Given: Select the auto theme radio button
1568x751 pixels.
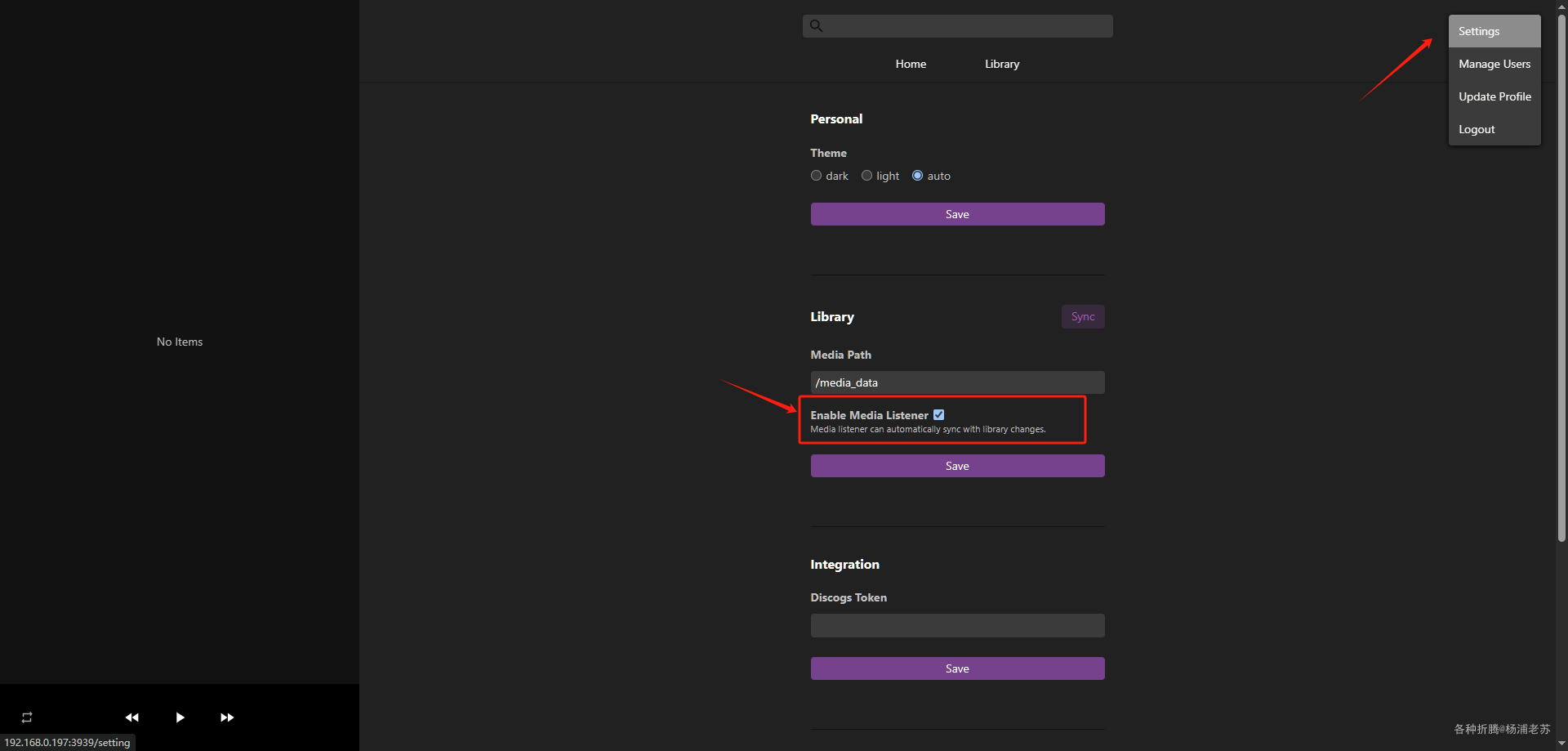Looking at the screenshot, I should (917, 176).
